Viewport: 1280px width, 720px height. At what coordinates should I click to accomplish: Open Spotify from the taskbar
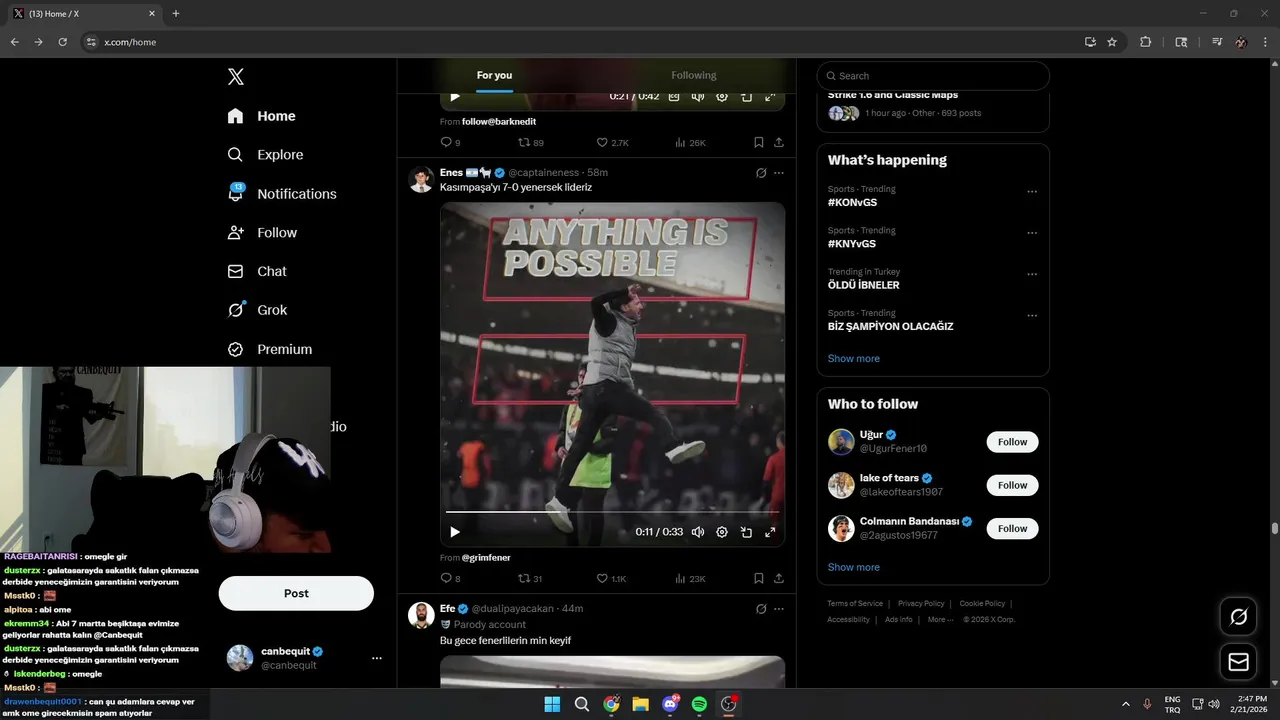pyautogui.click(x=699, y=704)
